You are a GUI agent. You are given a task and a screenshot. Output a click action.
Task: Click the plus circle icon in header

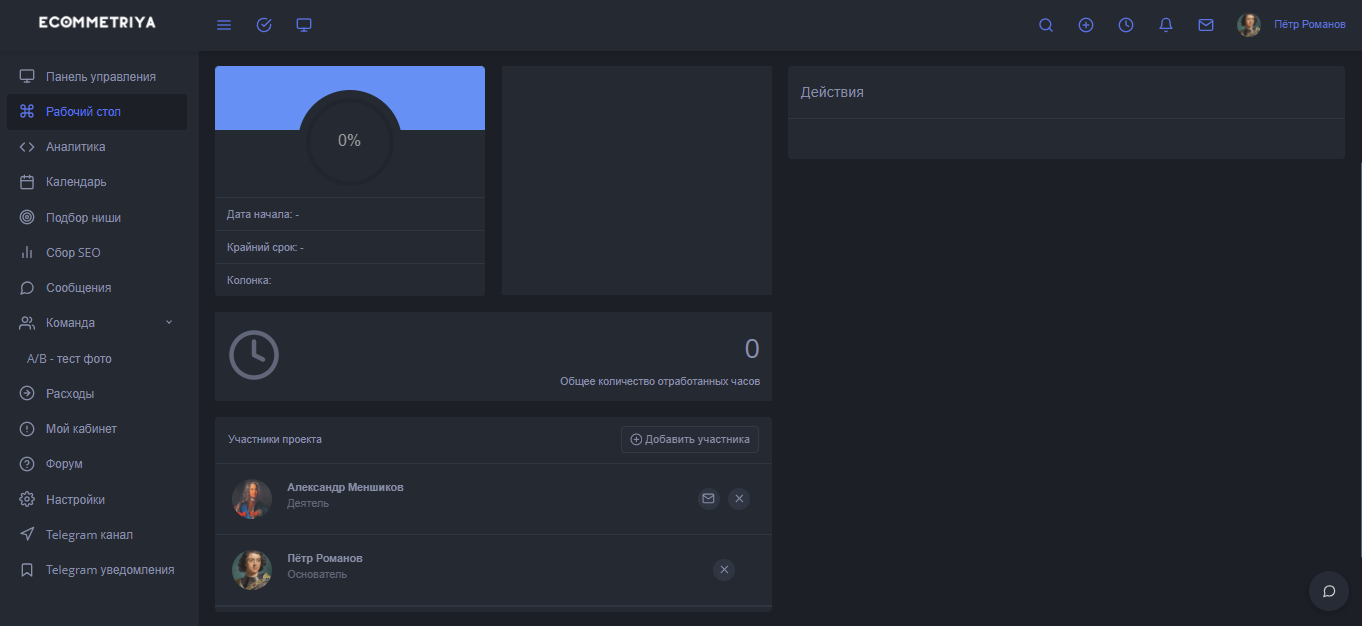click(x=1086, y=25)
